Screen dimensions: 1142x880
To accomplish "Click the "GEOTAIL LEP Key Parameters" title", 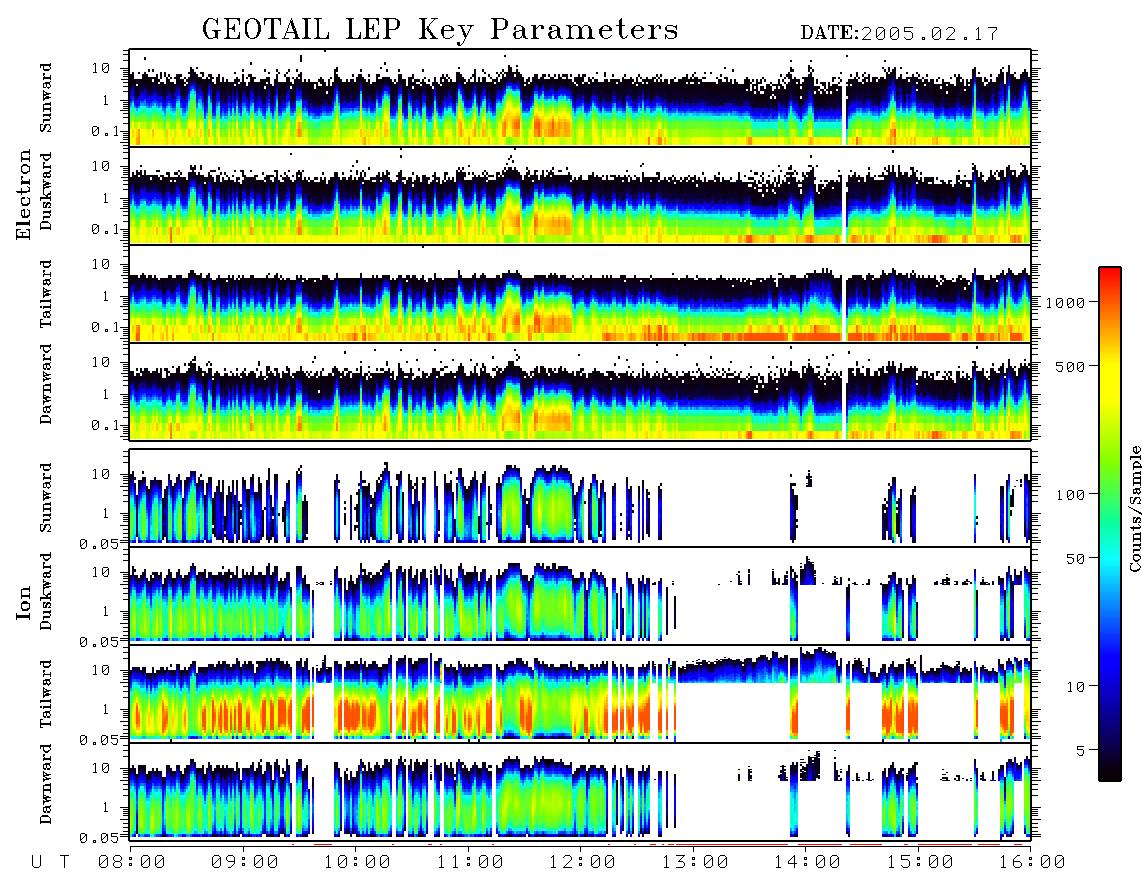I will (x=440, y=30).
